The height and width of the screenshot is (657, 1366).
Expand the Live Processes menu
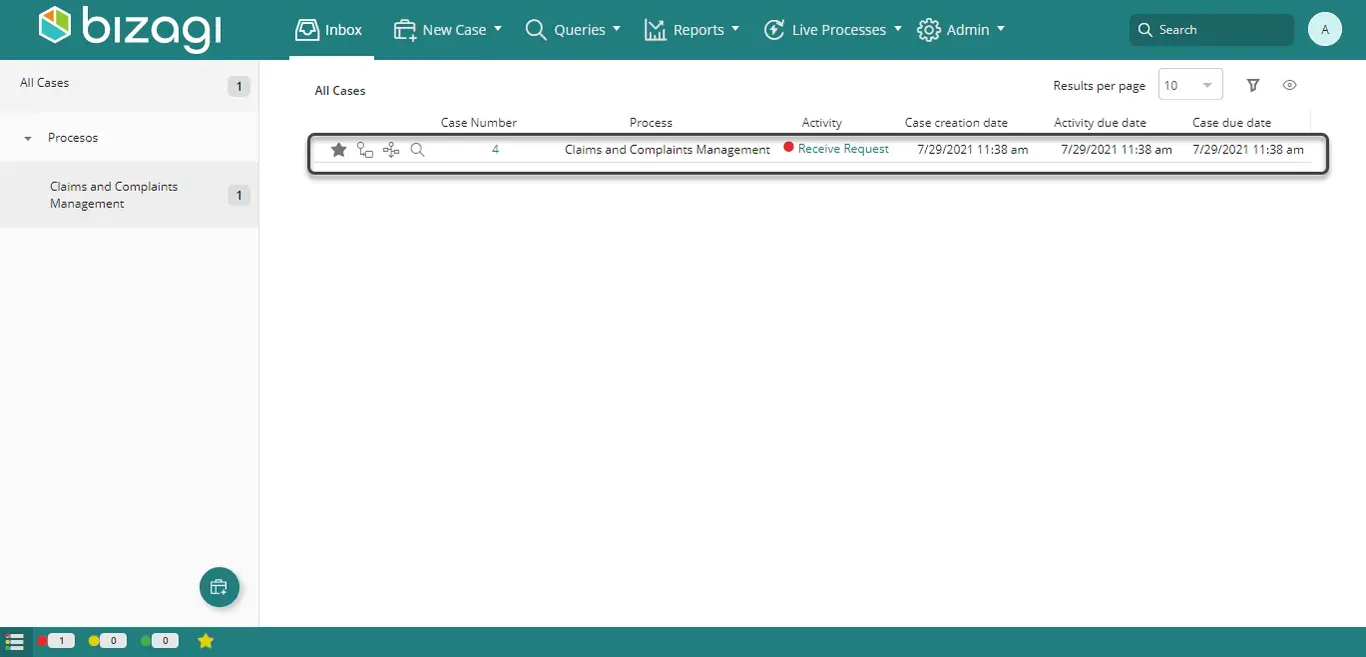(x=832, y=30)
